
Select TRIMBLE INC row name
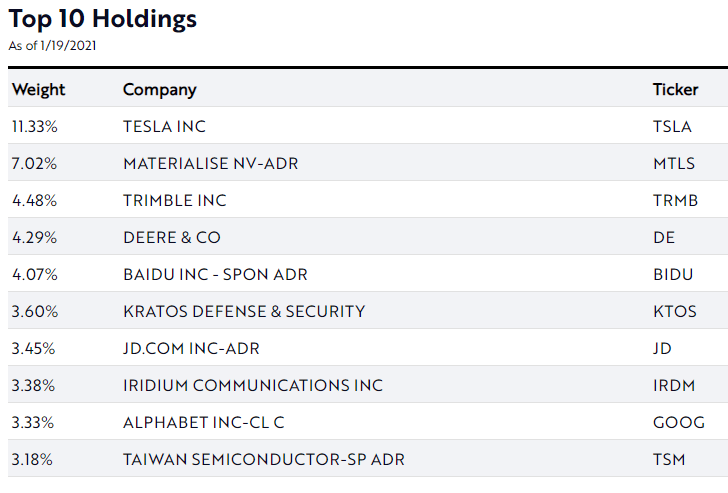coord(175,200)
